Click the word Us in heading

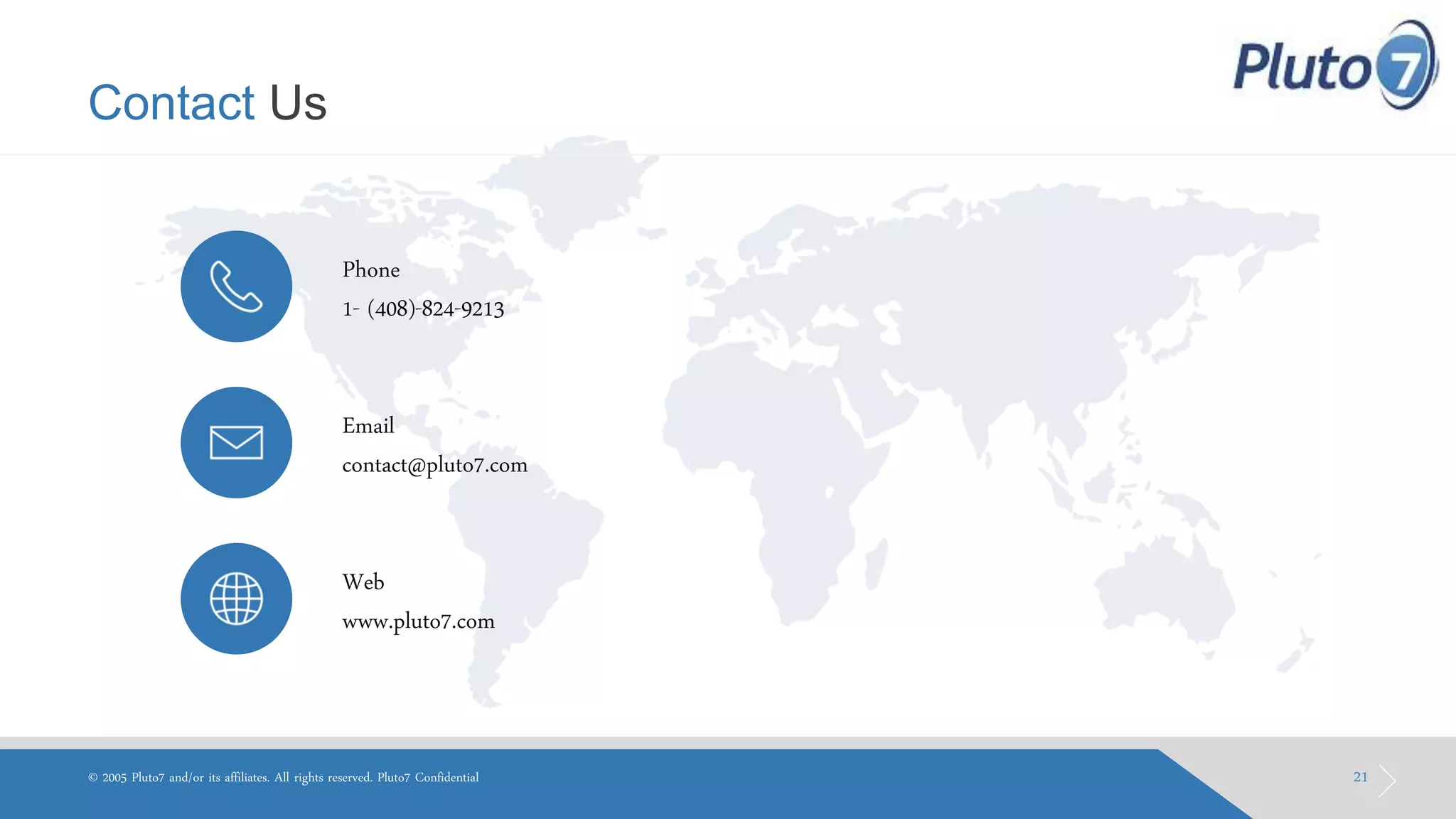[x=298, y=103]
